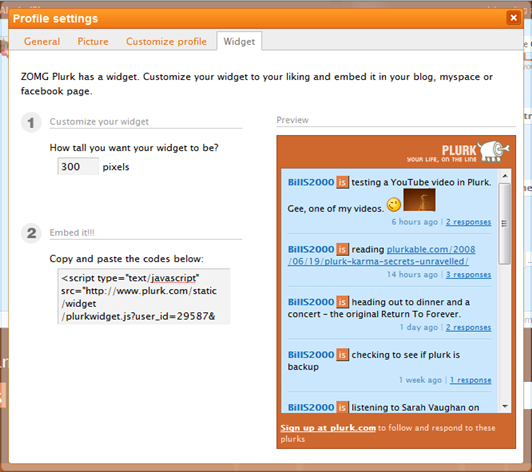Viewport: 532px width, 472px height.
Task: Click the preview scrollbar thumb
Action: [505, 223]
